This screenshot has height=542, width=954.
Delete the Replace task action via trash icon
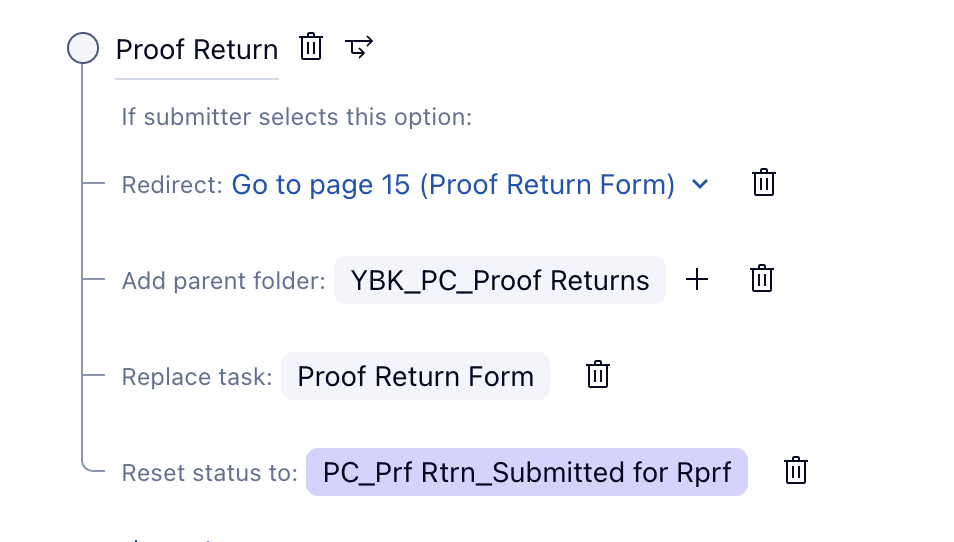(x=598, y=375)
